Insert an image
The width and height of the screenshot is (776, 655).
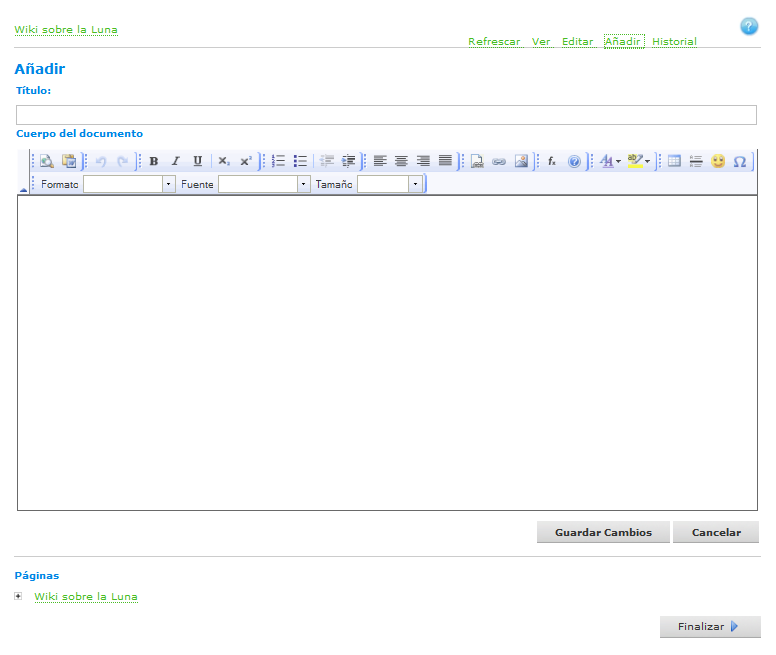(x=521, y=161)
